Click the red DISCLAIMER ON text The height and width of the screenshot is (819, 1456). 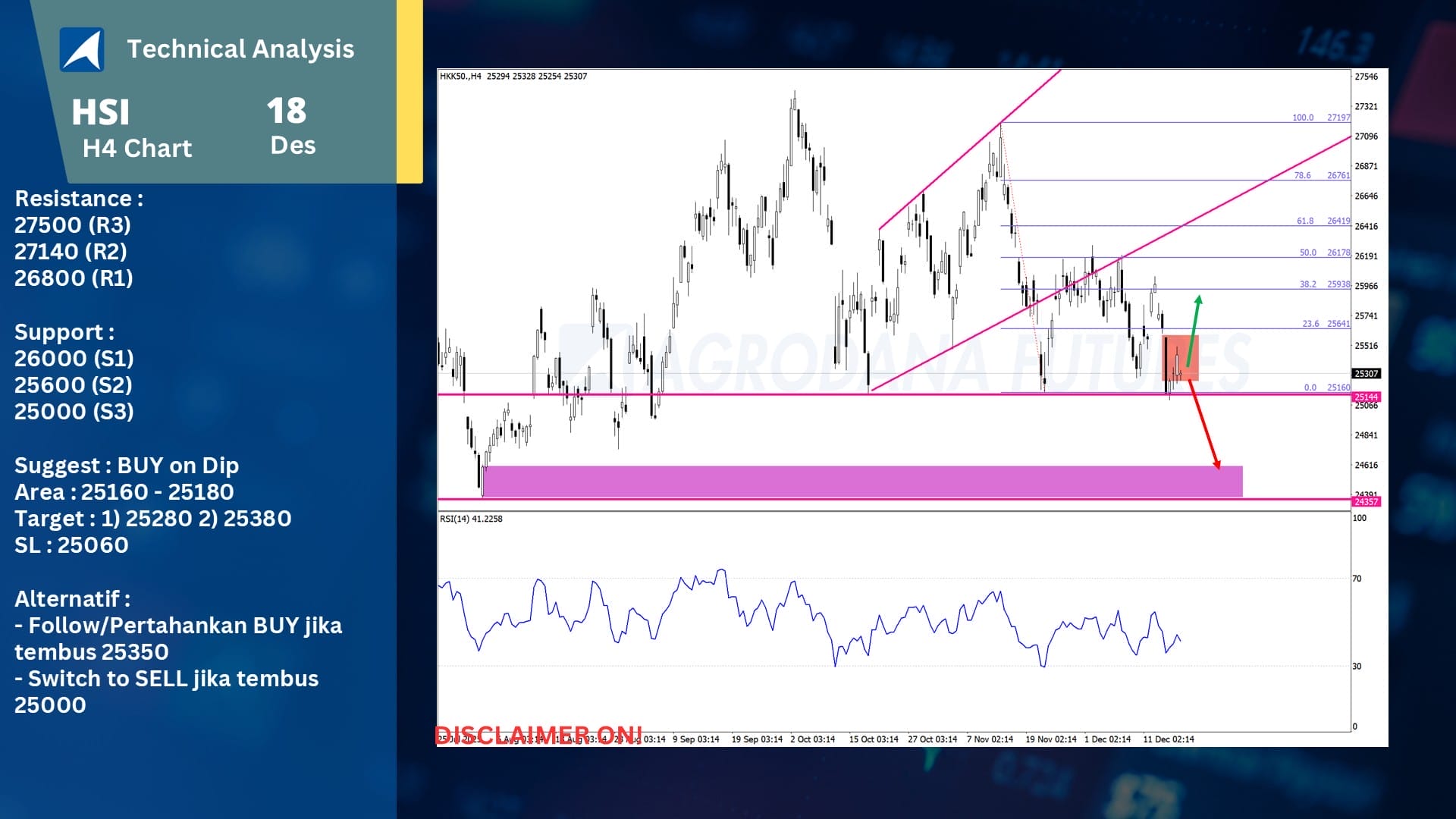click(x=538, y=734)
